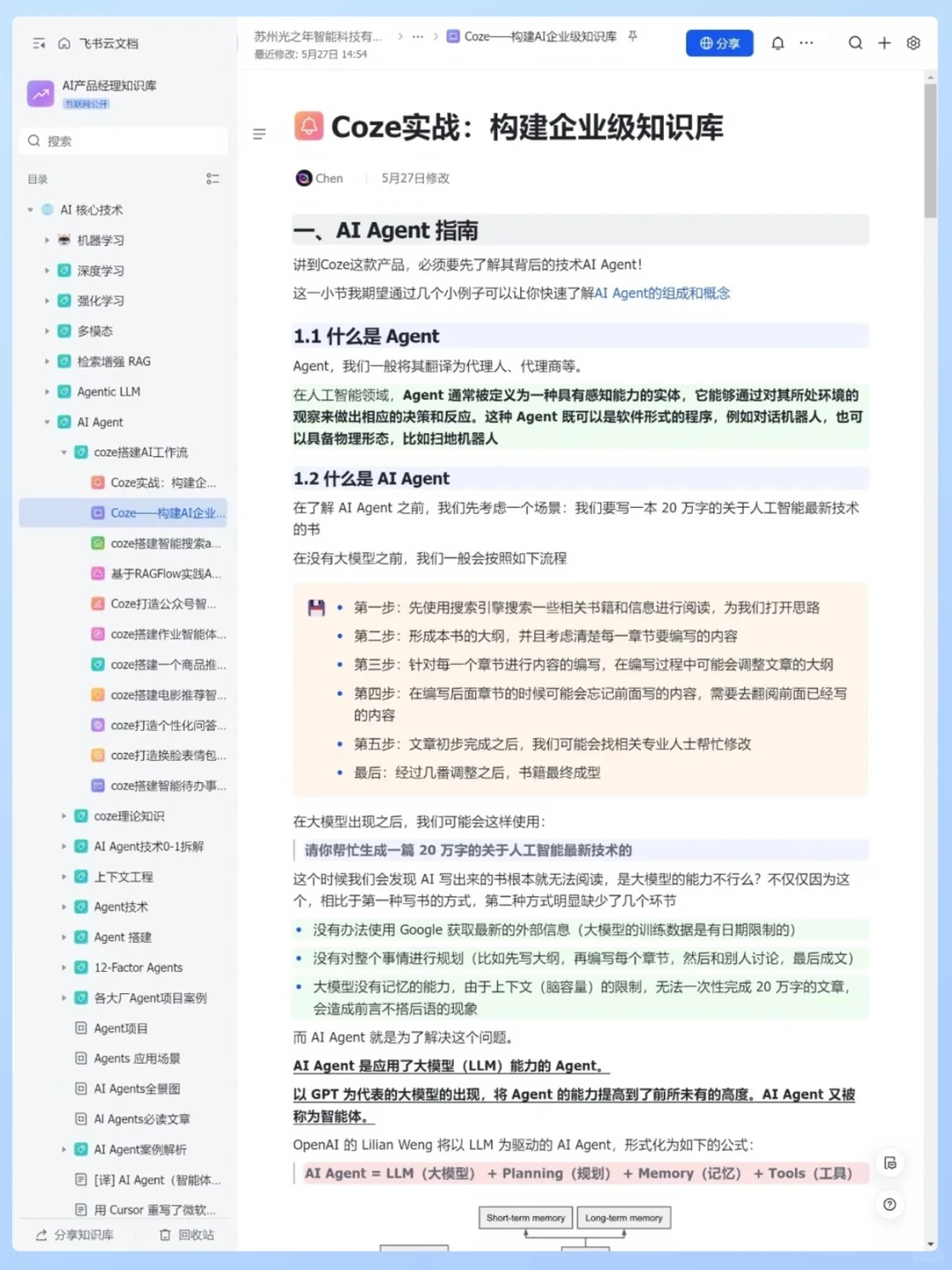Collapse the sidebar with the top-left toggle icon
The image size is (952, 1270).
coord(39,43)
